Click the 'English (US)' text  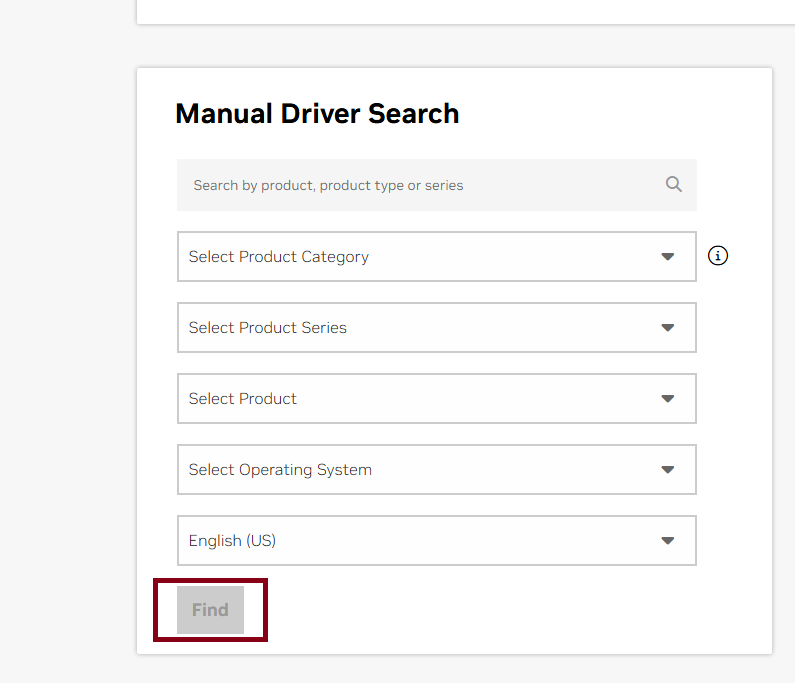click(x=232, y=541)
